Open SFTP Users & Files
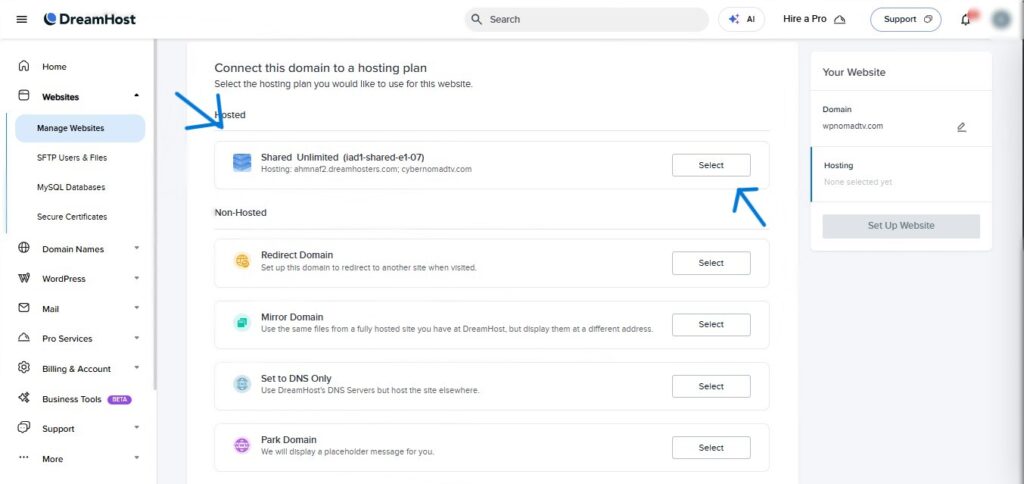 pyautogui.click(x=72, y=157)
